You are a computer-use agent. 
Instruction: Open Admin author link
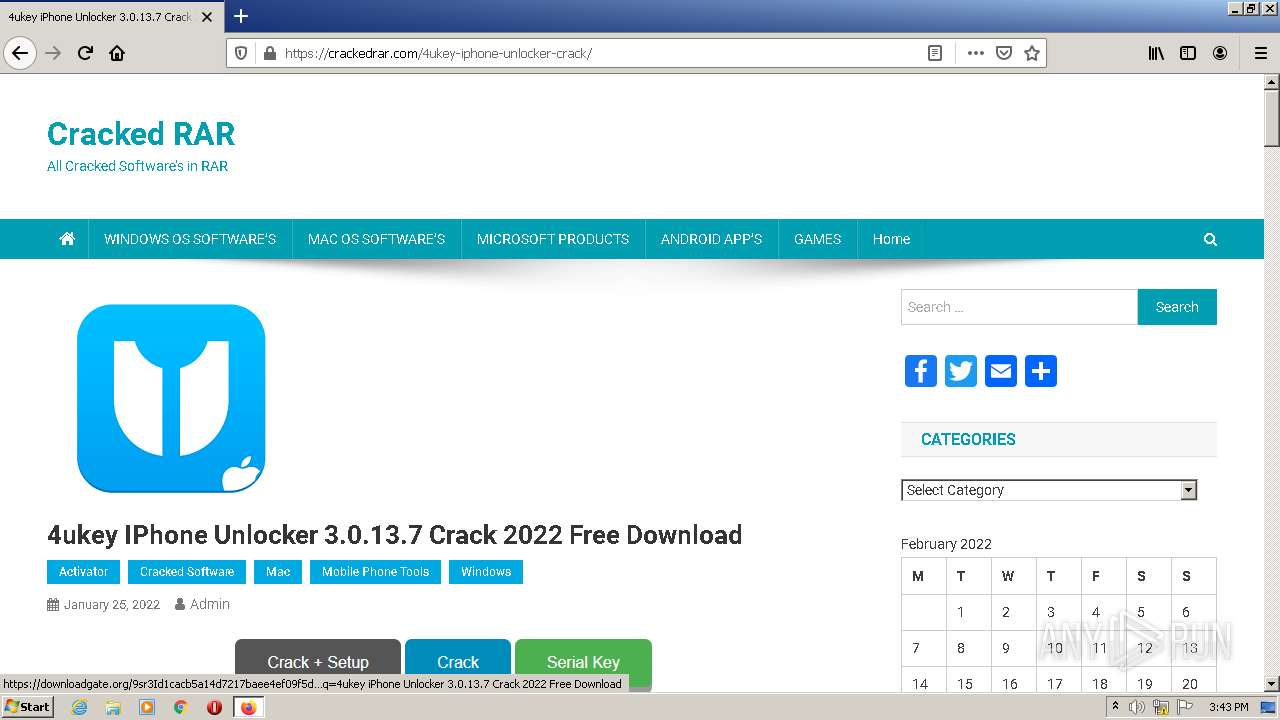210,604
